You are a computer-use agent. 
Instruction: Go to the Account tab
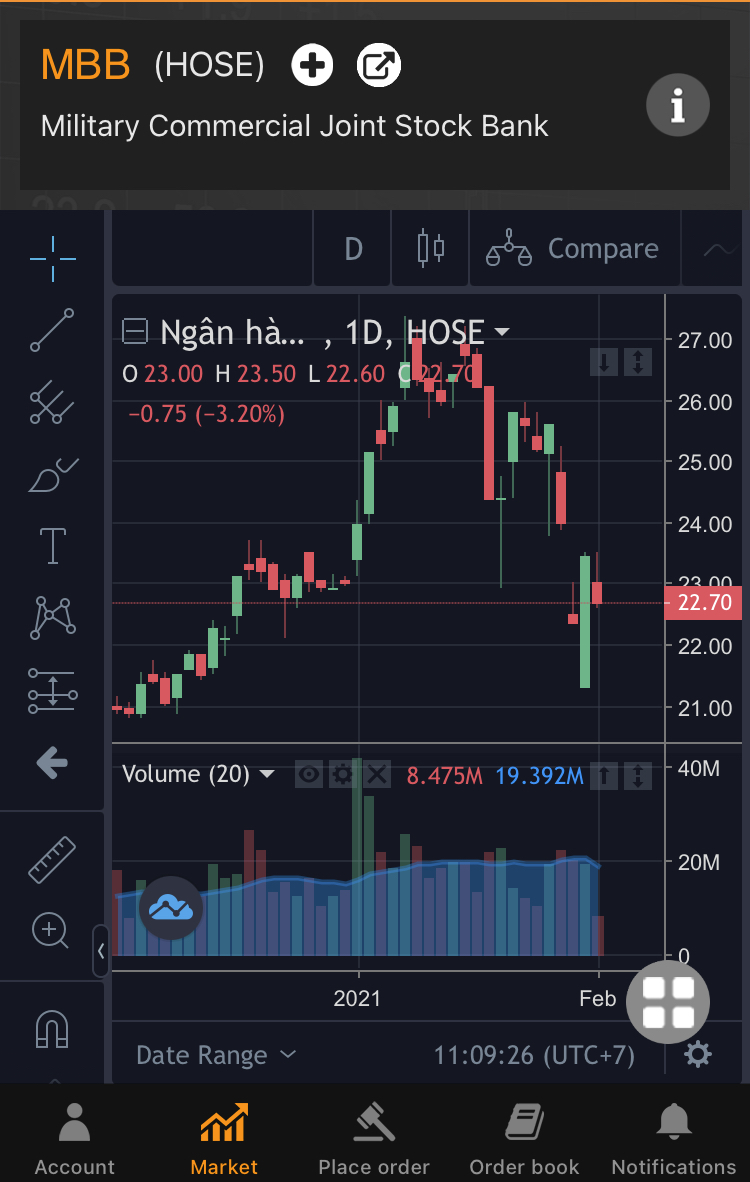[75, 1138]
